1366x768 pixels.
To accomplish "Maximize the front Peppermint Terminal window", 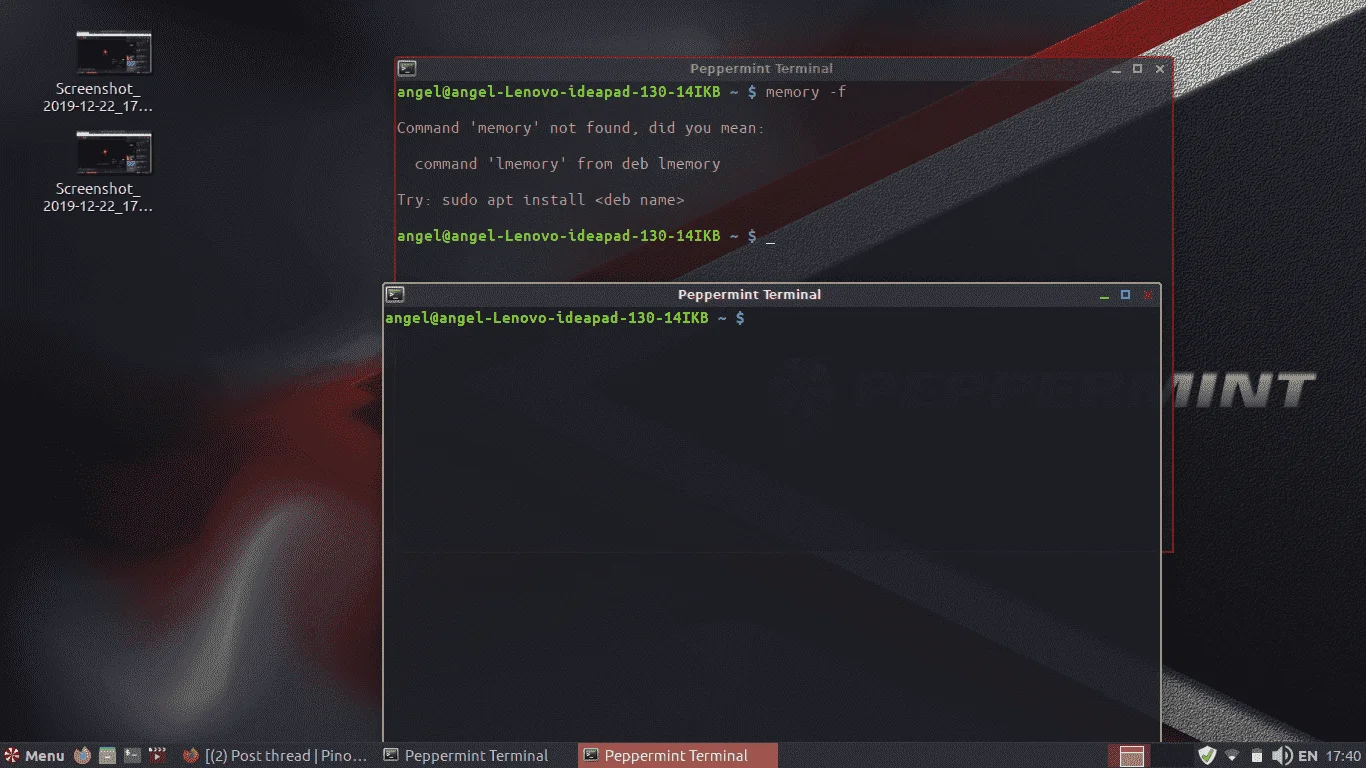I will (x=1125, y=295).
